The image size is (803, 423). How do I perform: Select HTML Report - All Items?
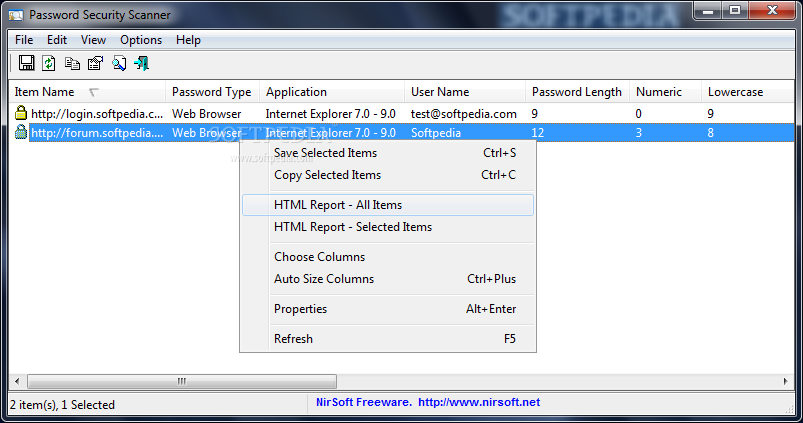388,205
